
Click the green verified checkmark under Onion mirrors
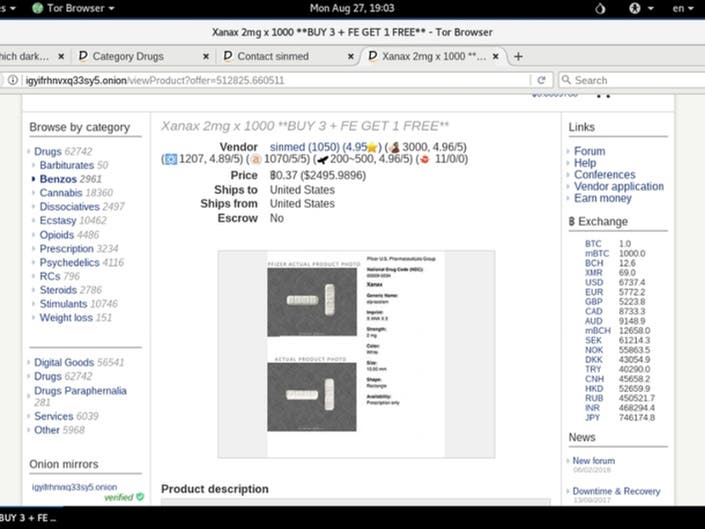click(139, 497)
